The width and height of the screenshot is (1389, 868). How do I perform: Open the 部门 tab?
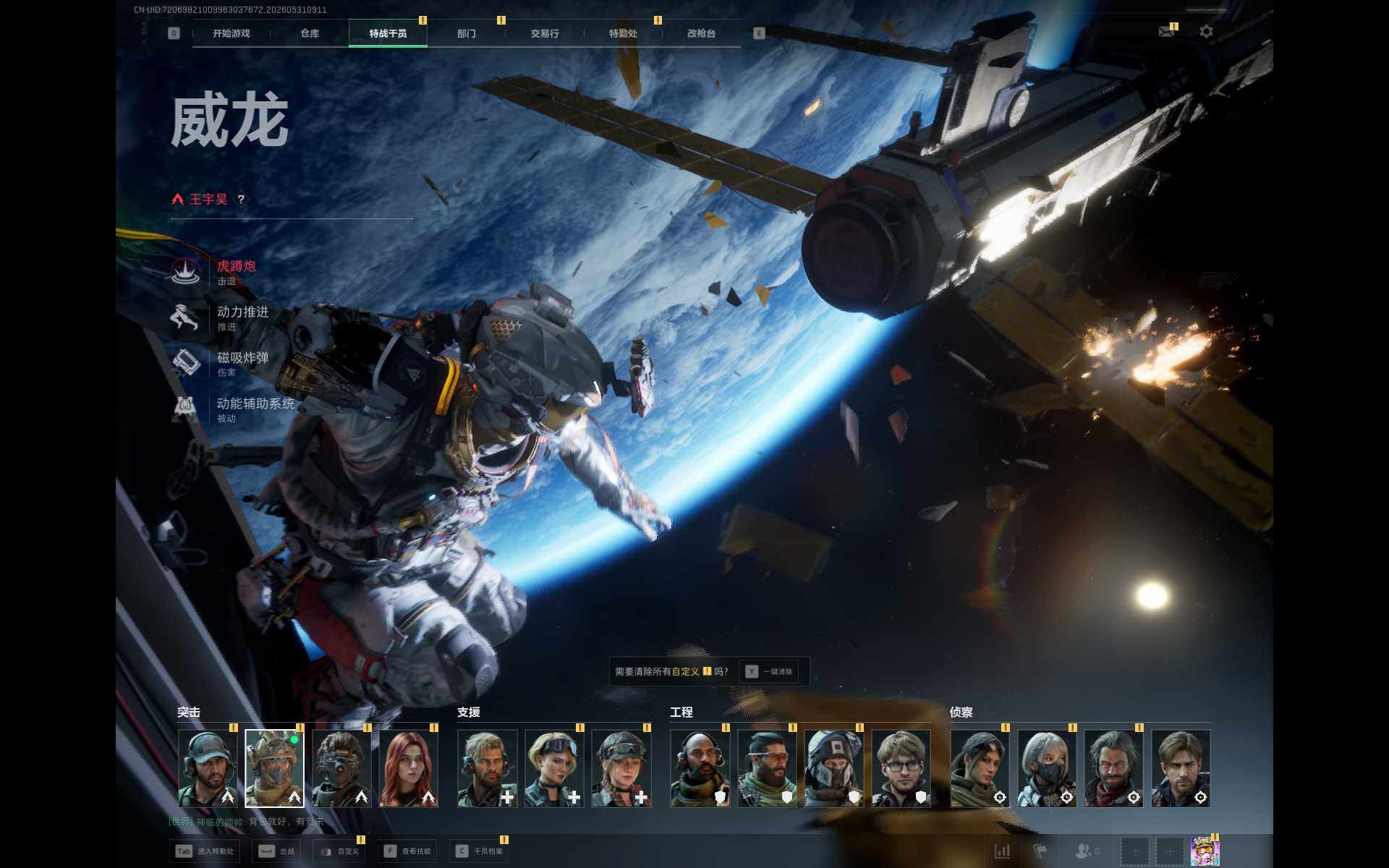467,33
